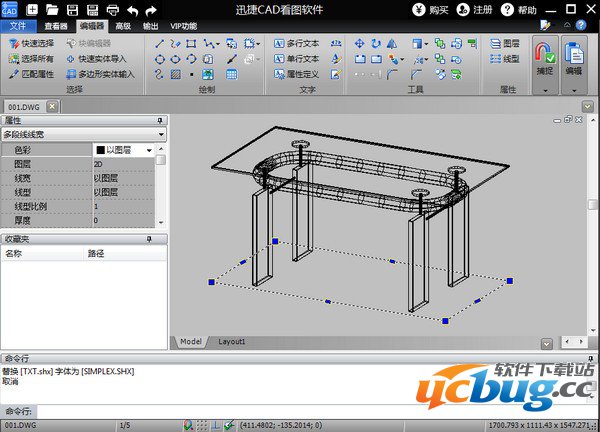The height and width of the screenshot is (432, 600).
Task: Click the 属性定义 attribute definition tool
Action: click(x=296, y=73)
